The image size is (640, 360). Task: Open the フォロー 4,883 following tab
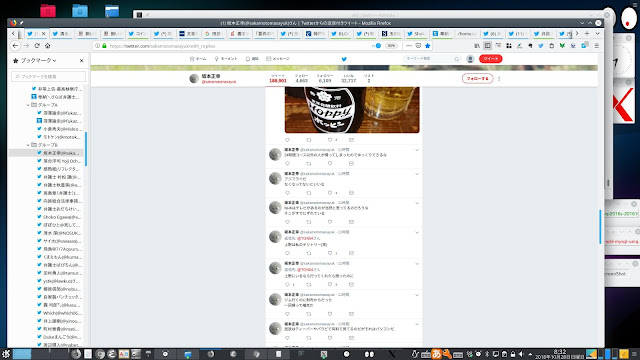(x=302, y=78)
